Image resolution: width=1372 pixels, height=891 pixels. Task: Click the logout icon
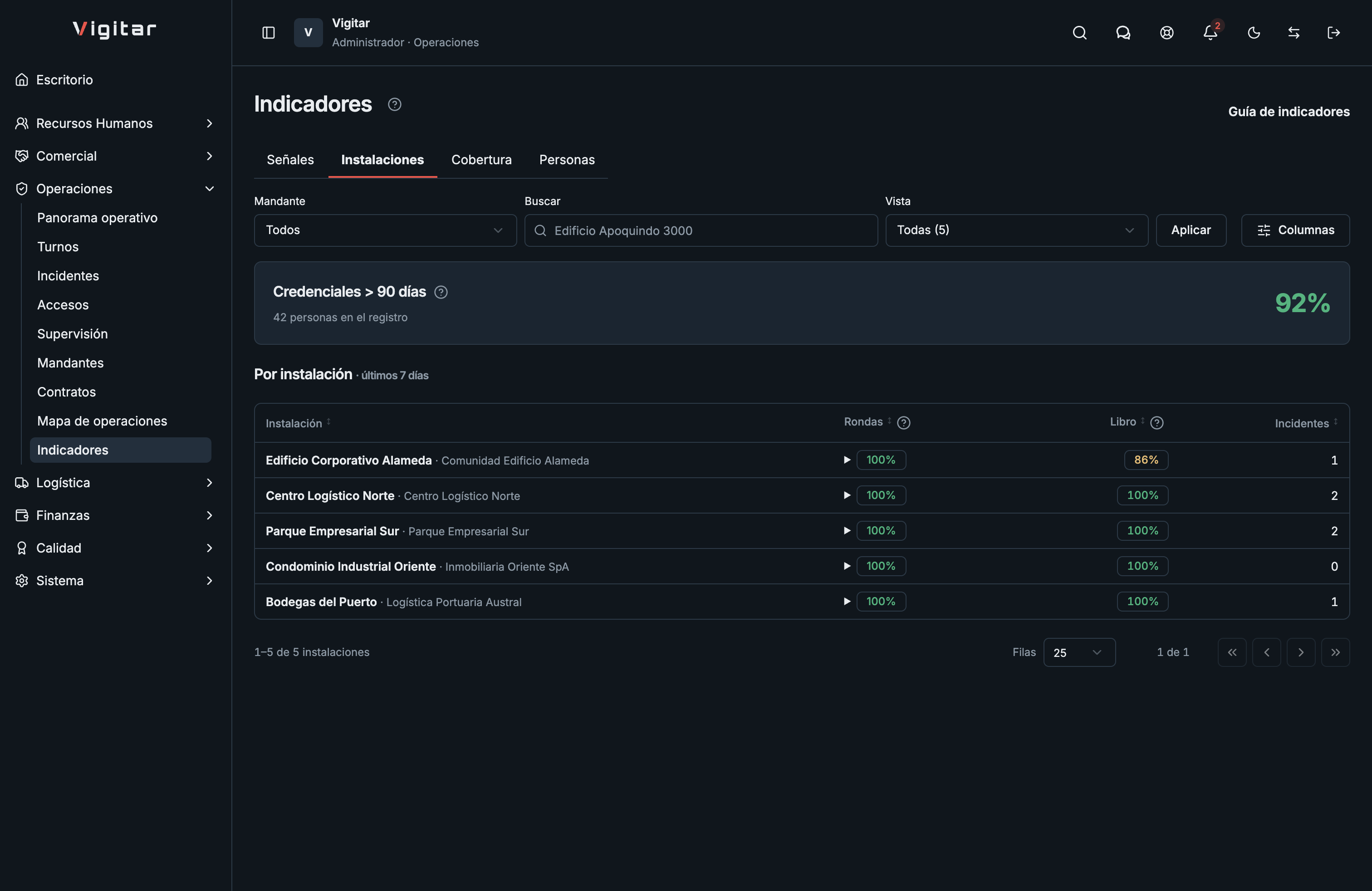click(1333, 33)
